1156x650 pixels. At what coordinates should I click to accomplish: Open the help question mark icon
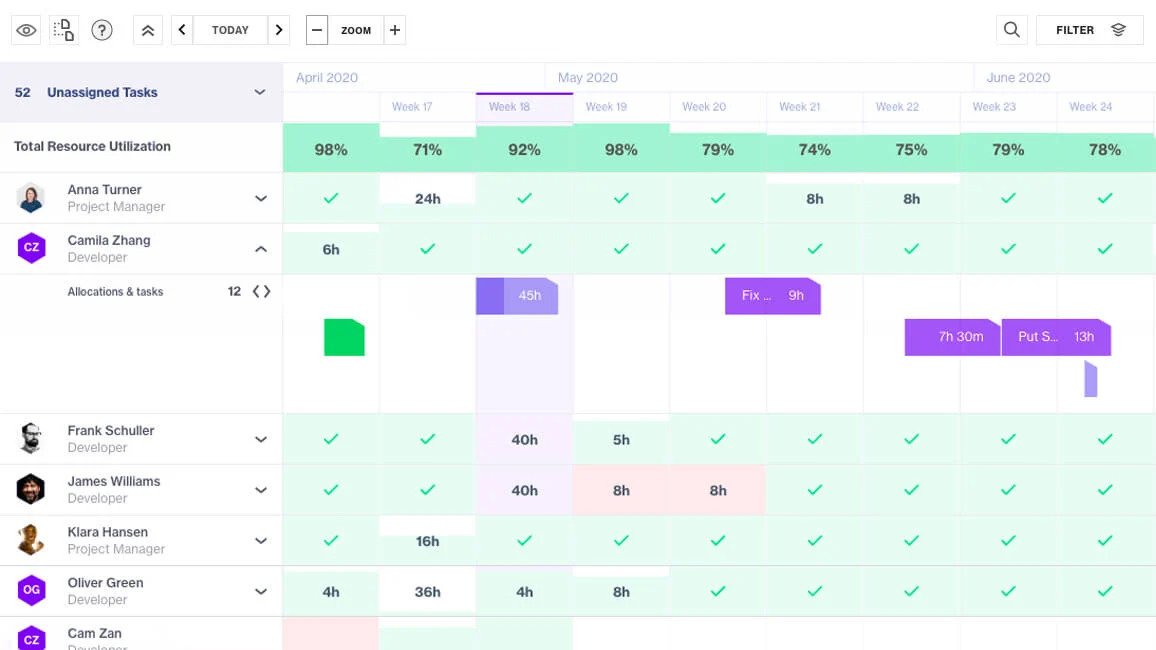102,30
